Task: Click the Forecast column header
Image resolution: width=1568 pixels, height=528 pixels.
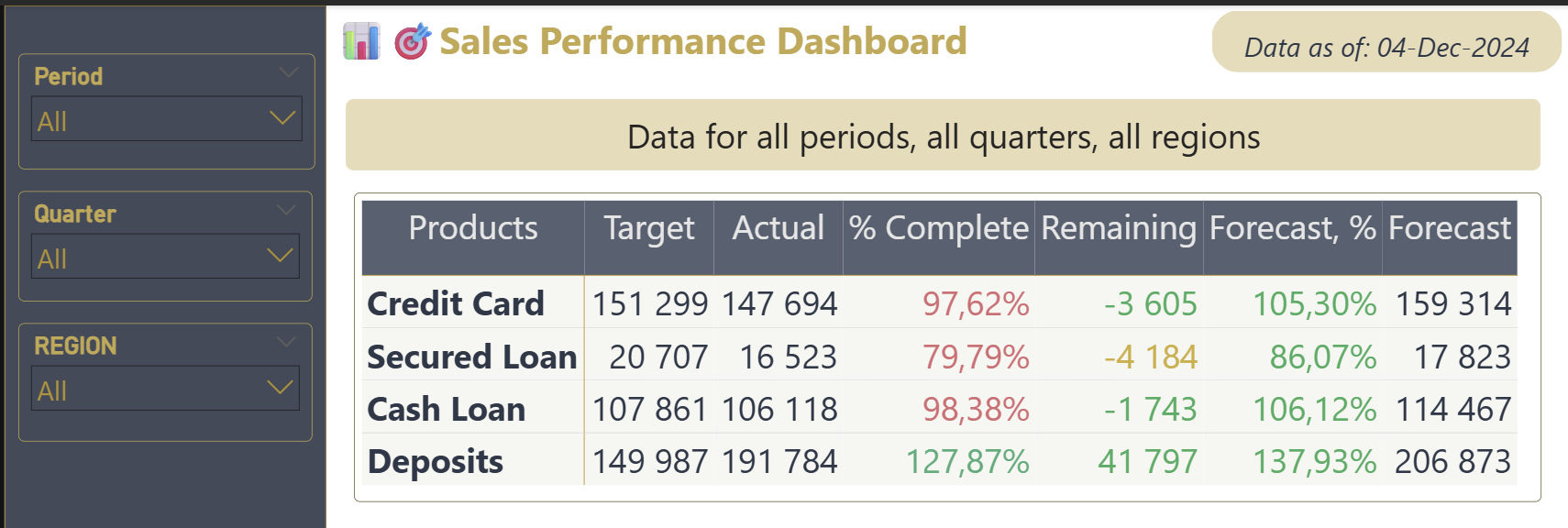Action: 1449,228
